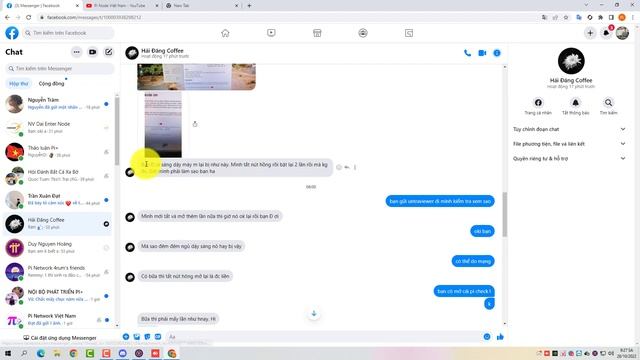Image resolution: width=640 pixels, height=360 pixels.
Task: Switch to the YouTube browser tab
Action: (x=121, y=6)
